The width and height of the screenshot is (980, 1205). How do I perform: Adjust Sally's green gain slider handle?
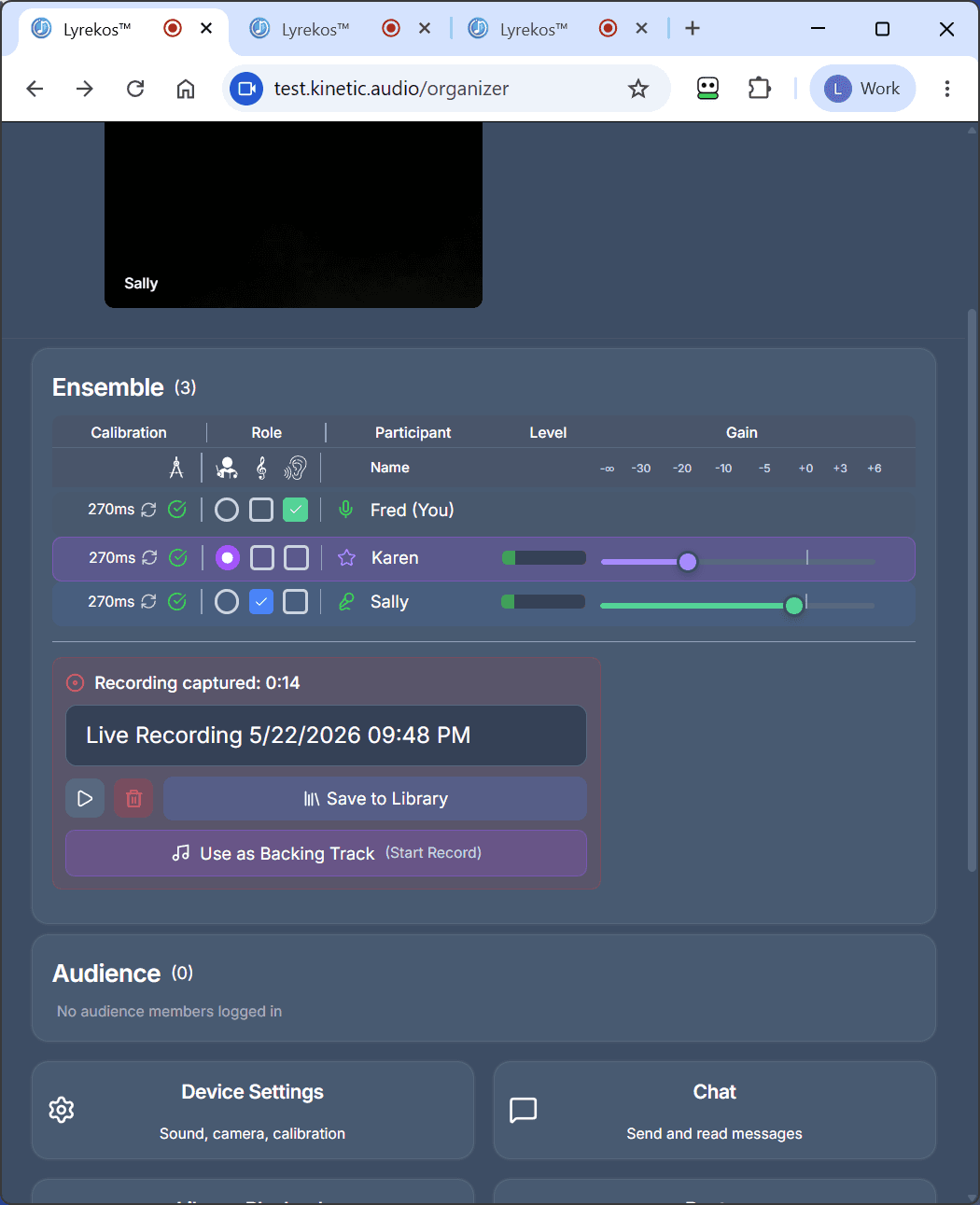click(794, 606)
